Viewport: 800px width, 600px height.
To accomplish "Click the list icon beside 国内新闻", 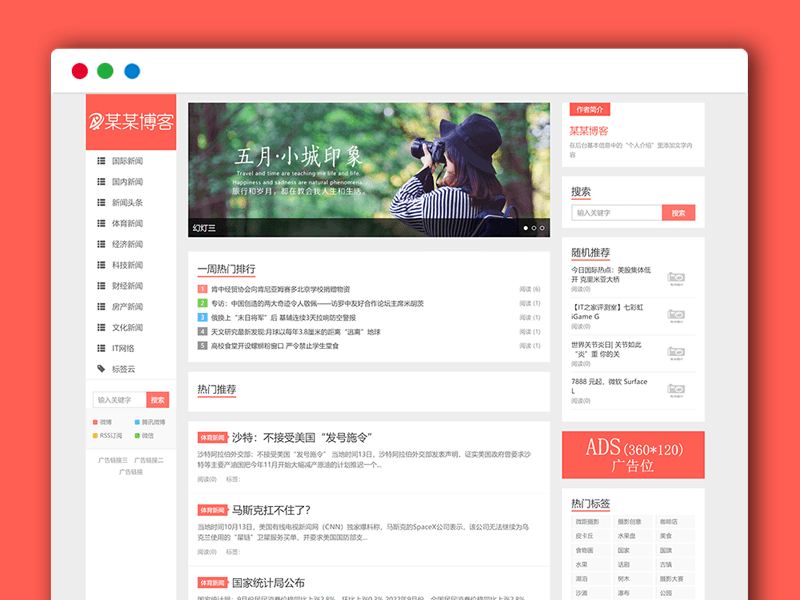I will tap(101, 182).
